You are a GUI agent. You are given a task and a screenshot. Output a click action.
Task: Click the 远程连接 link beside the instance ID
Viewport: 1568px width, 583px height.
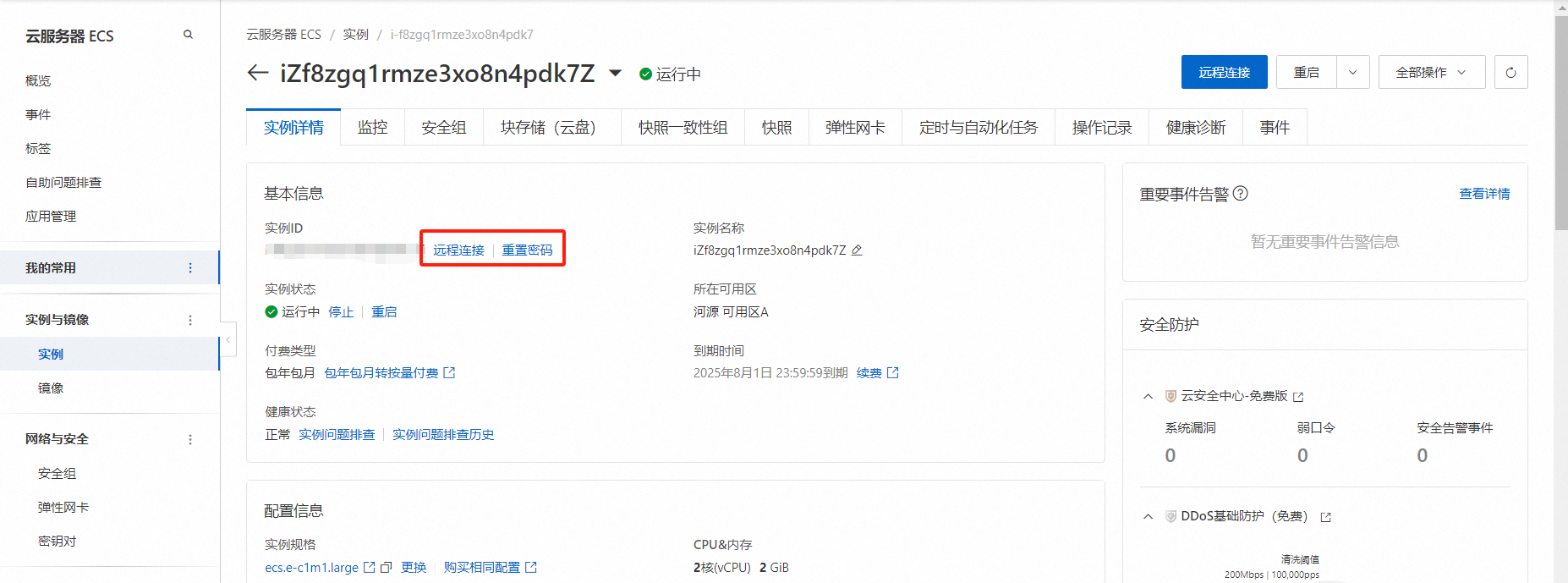point(458,250)
